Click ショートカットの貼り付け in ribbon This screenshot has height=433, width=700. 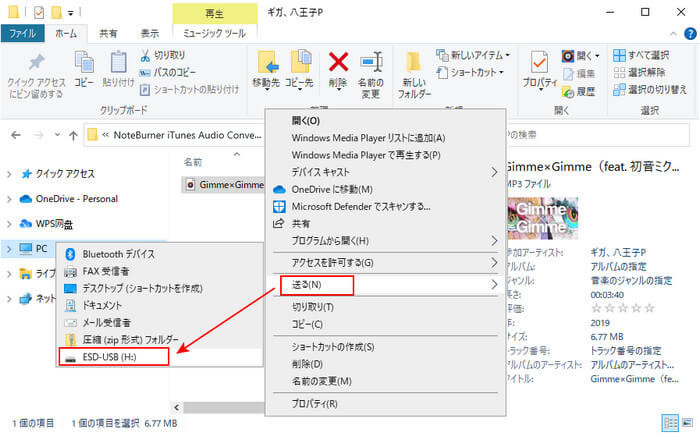click(189, 90)
